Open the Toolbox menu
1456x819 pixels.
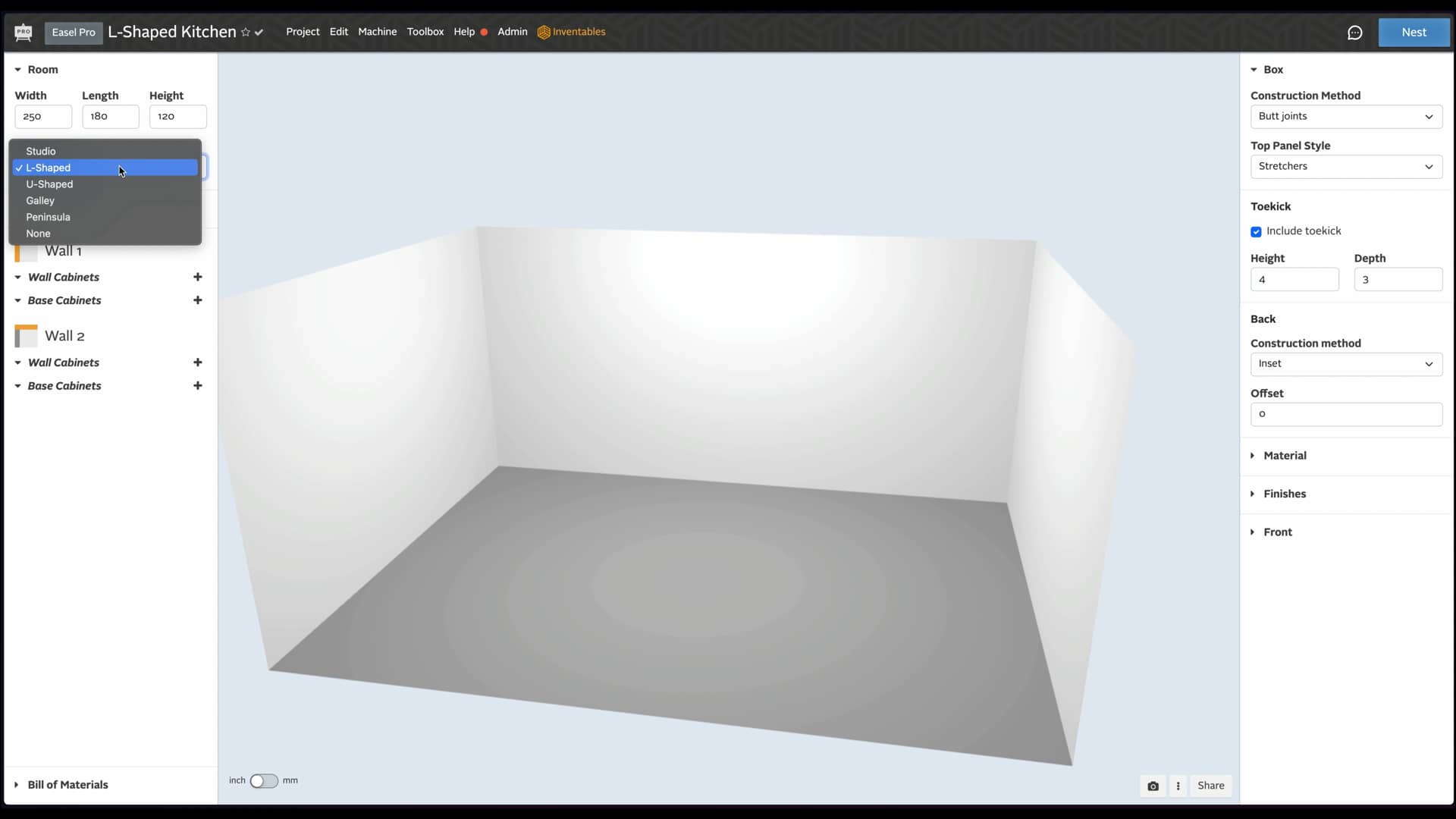pyautogui.click(x=425, y=32)
